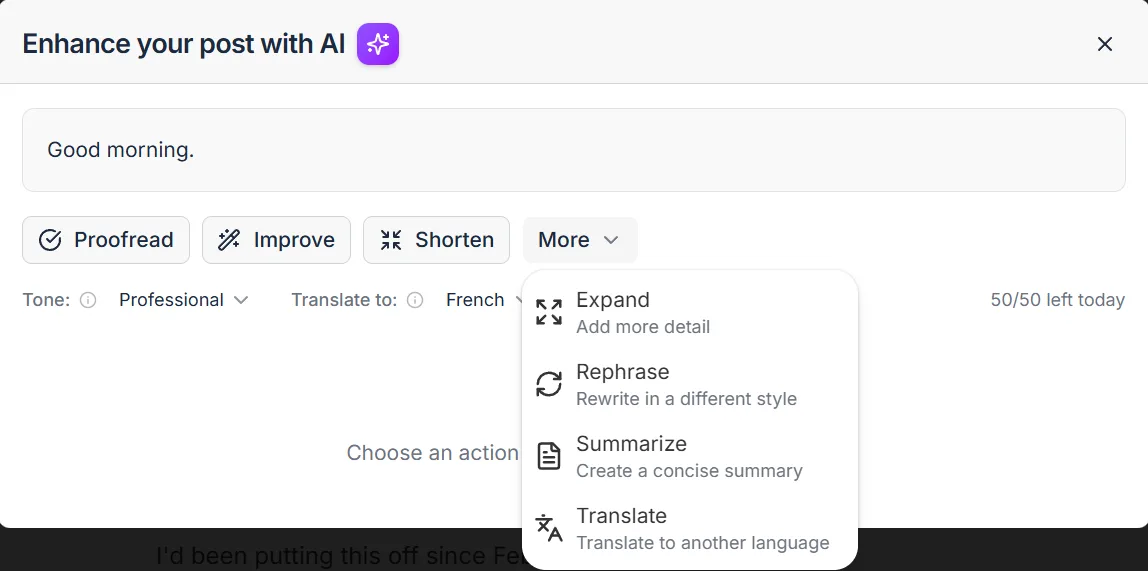Image resolution: width=1148 pixels, height=571 pixels.
Task: Click the Proofread button
Action: click(x=106, y=240)
